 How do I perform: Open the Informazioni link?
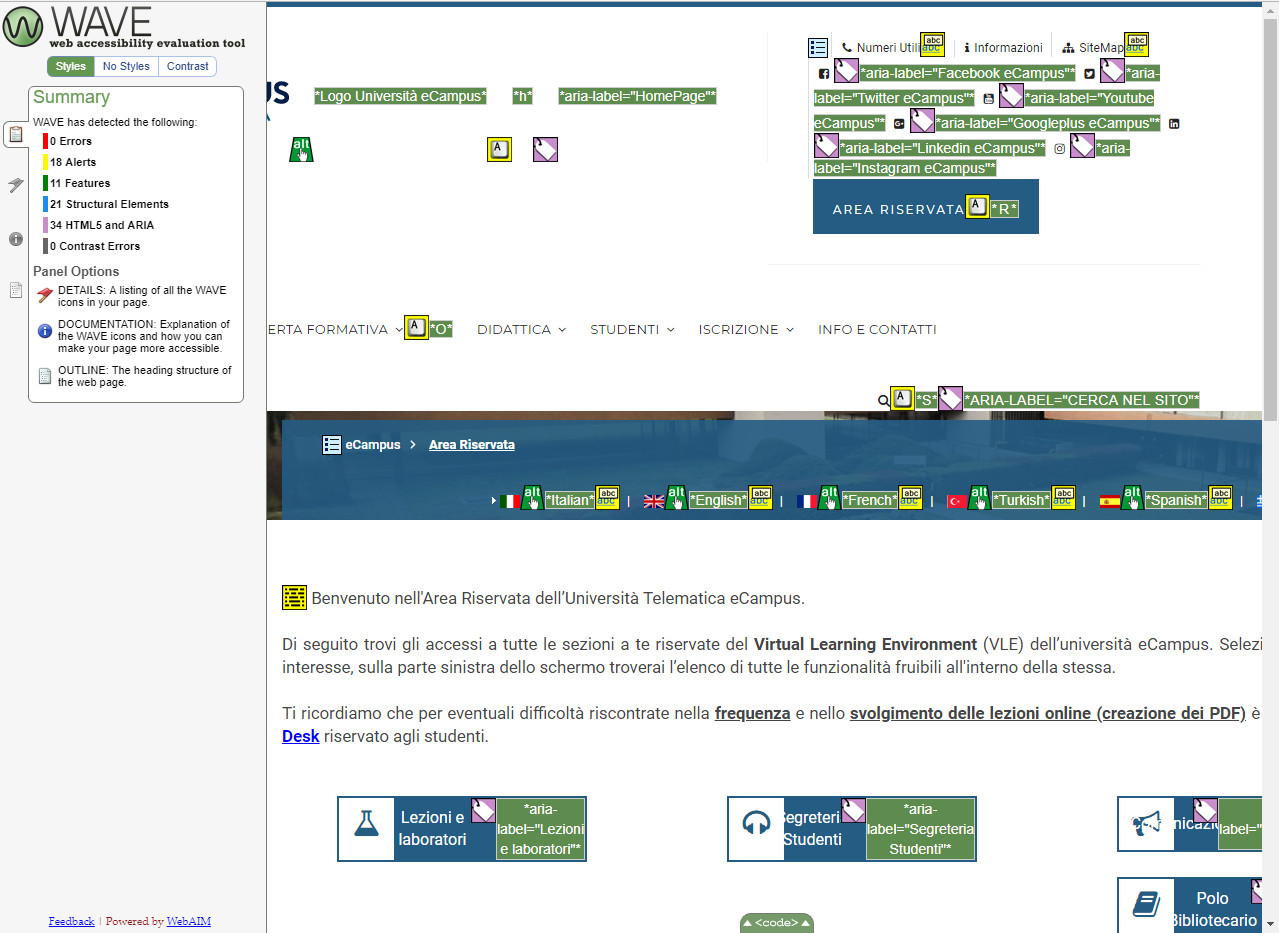coord(1003,48)
